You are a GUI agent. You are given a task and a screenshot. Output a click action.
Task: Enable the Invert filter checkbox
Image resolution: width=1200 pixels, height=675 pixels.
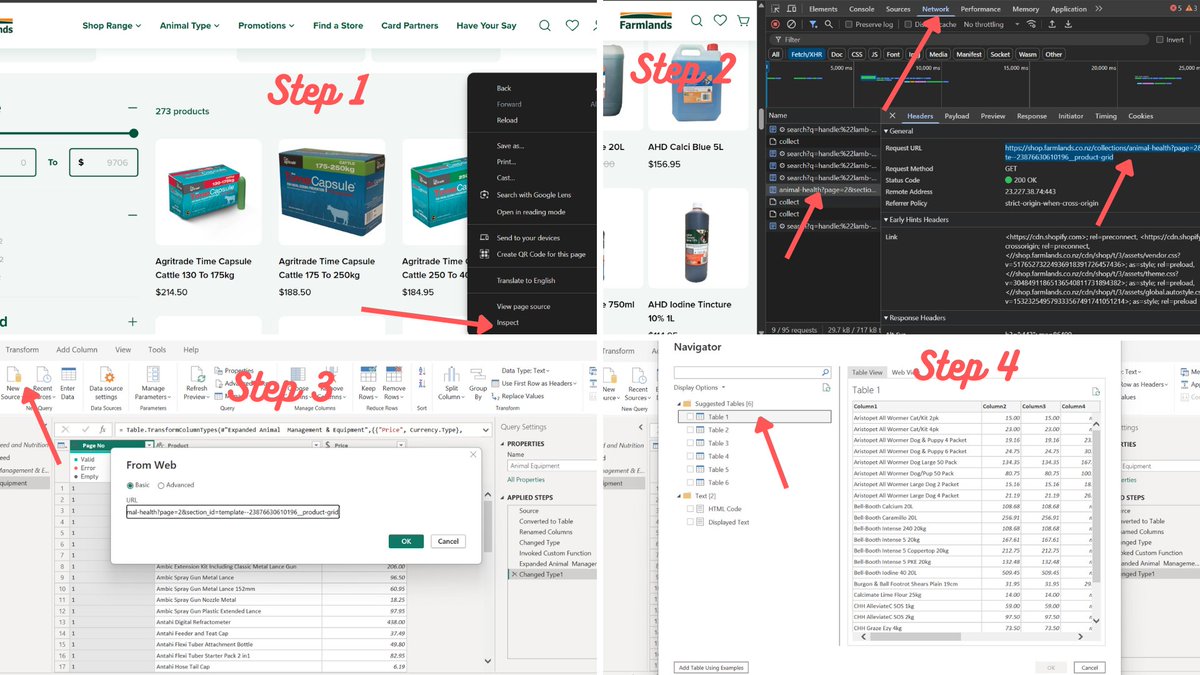1159,40
